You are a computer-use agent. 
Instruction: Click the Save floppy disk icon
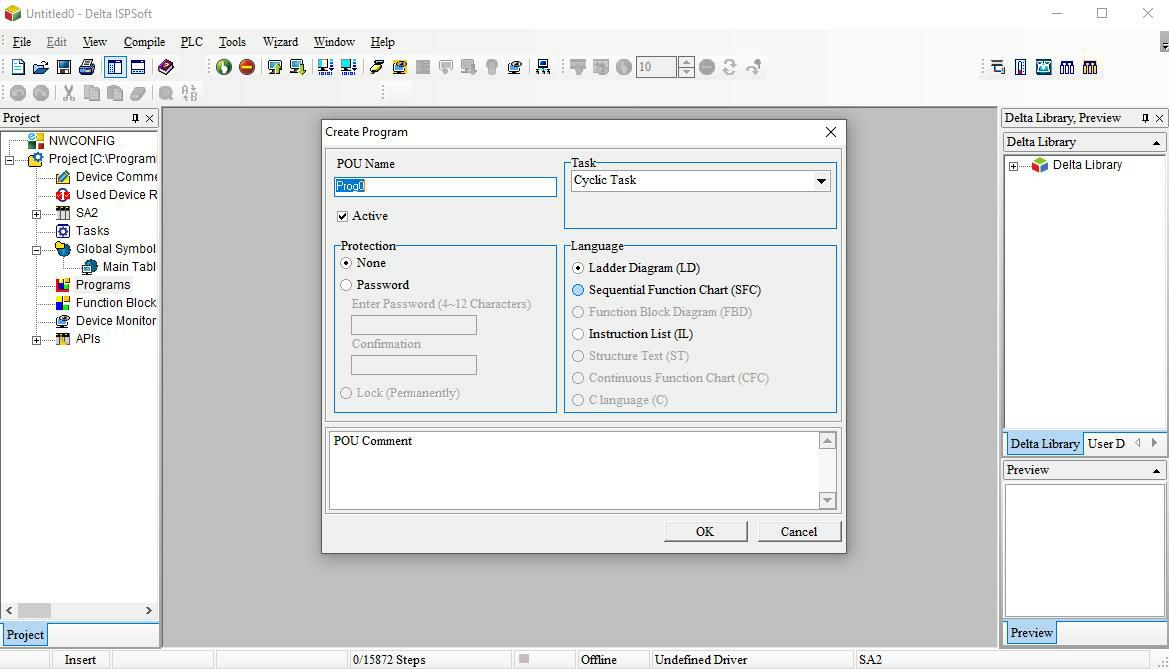coord(64,67)
